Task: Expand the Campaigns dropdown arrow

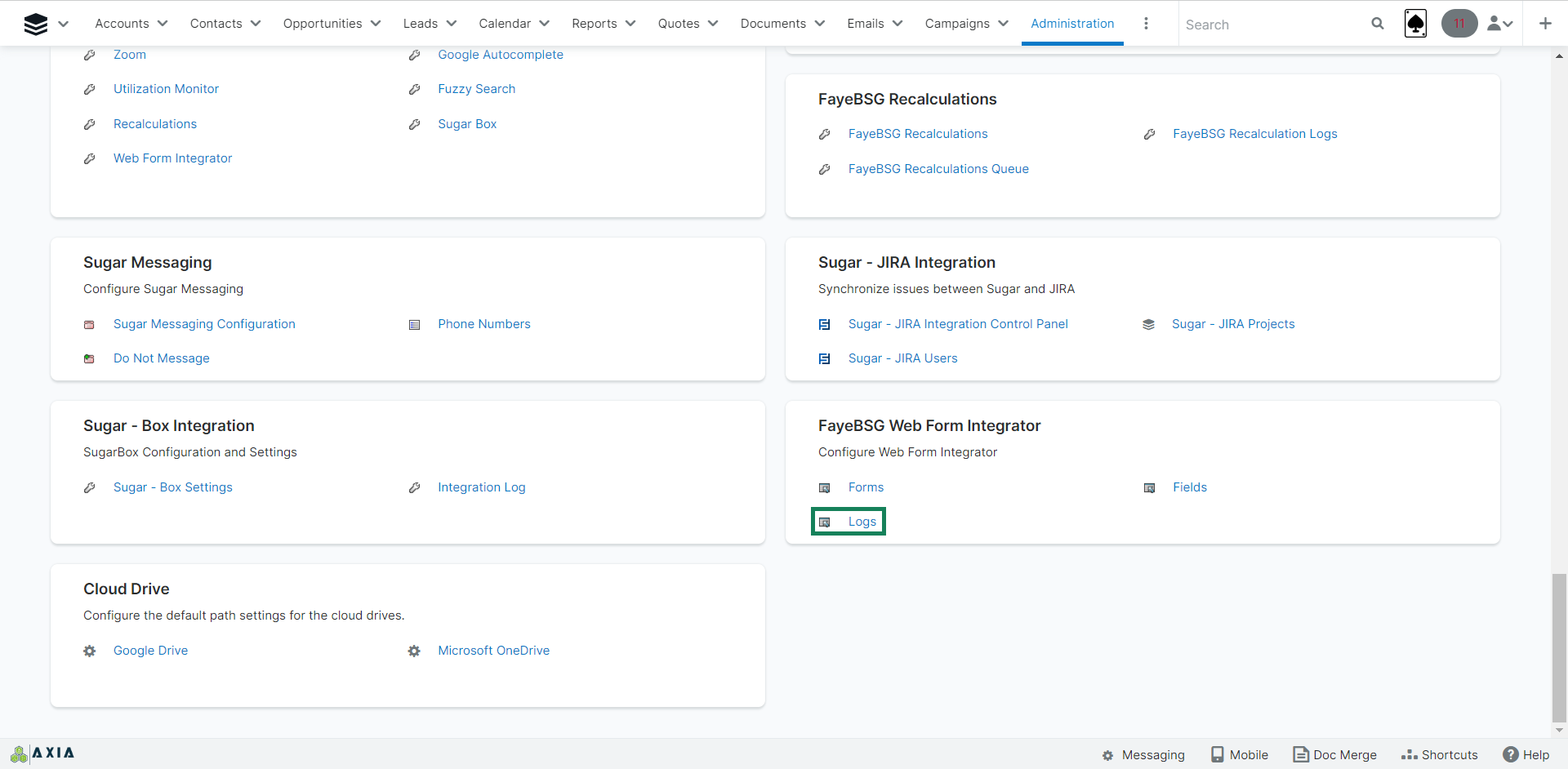Action: coord(1003,24)
